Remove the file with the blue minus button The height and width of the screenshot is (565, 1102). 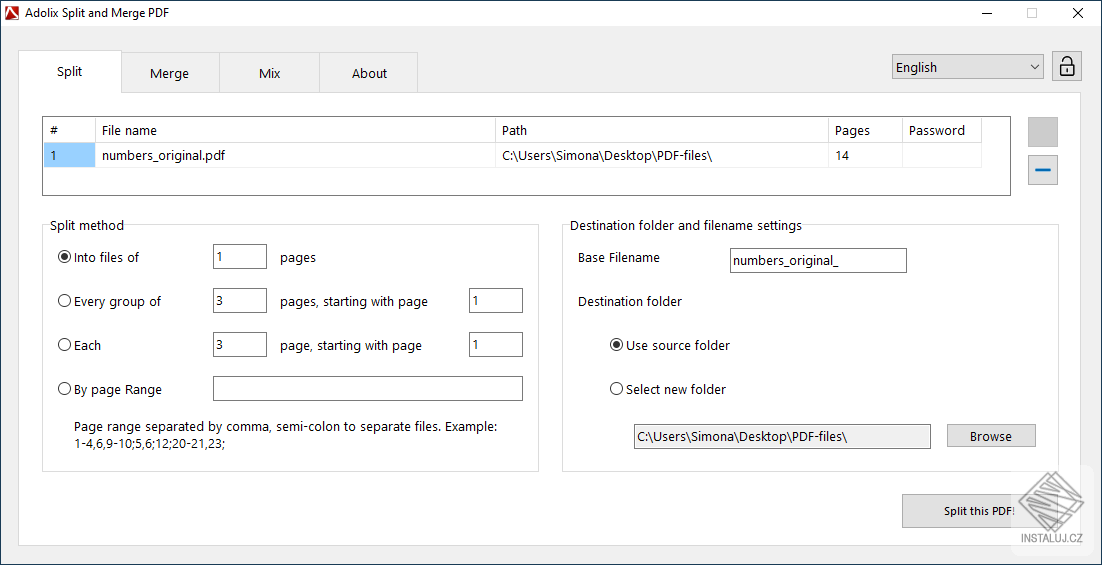coord(1042,170)
